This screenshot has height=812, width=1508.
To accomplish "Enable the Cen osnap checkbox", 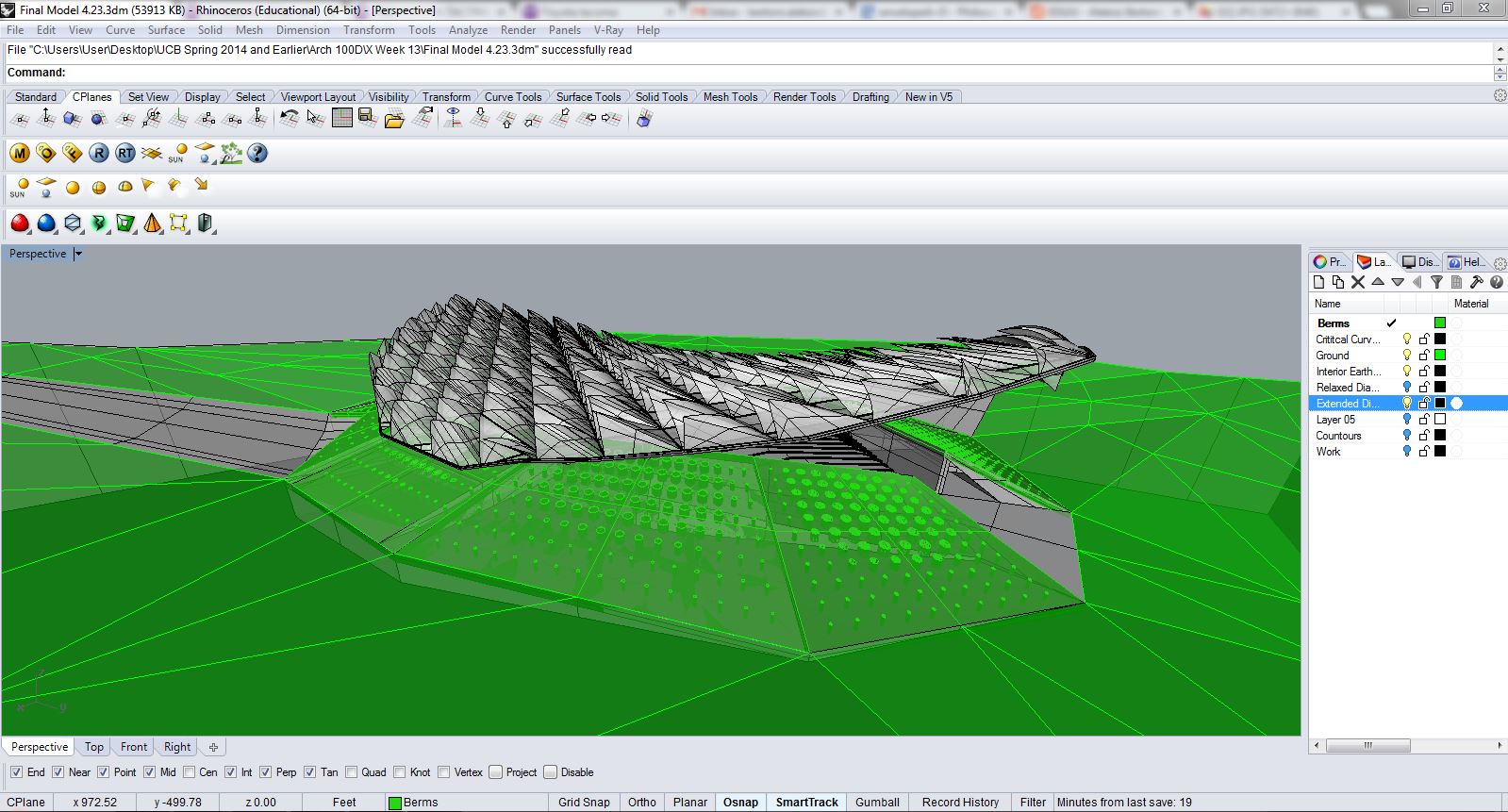I will [189, 772].
